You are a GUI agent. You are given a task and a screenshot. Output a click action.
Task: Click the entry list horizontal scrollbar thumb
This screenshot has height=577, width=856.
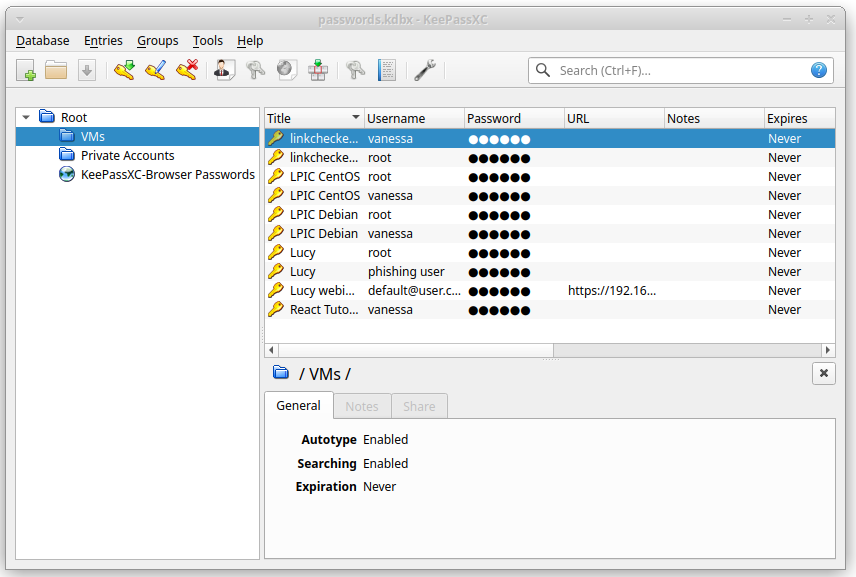(416, 350)
